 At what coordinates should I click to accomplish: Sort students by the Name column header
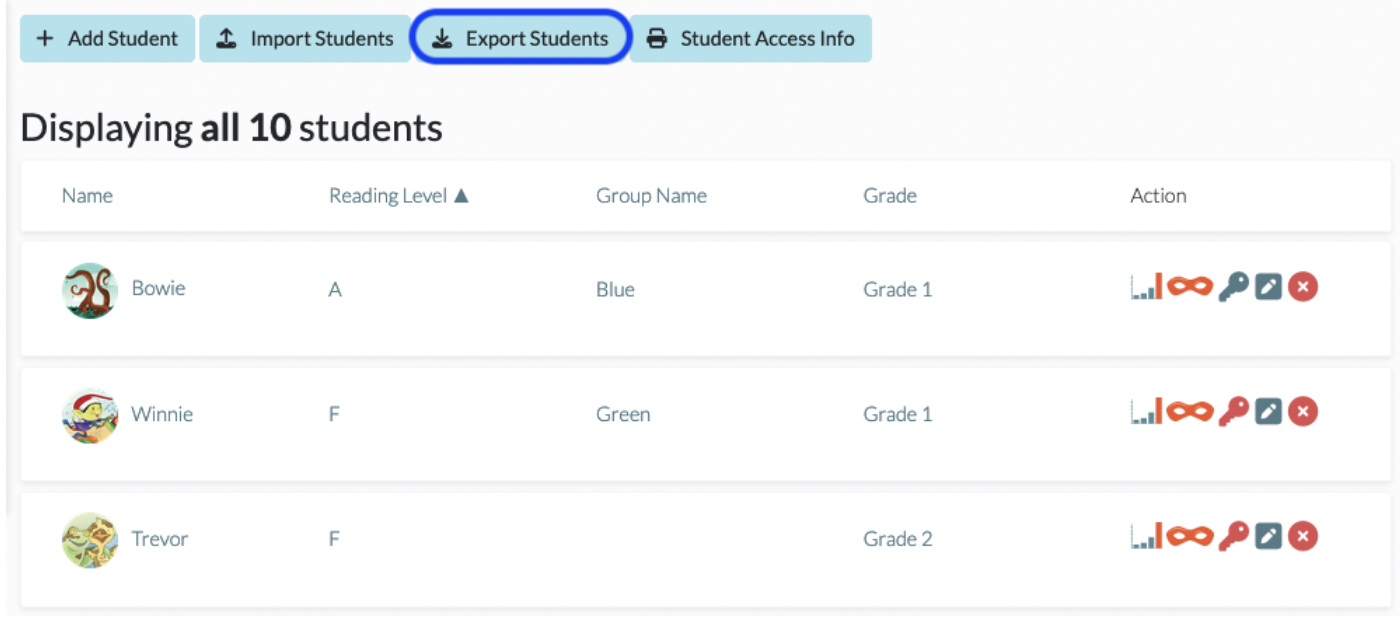[87, 196]
